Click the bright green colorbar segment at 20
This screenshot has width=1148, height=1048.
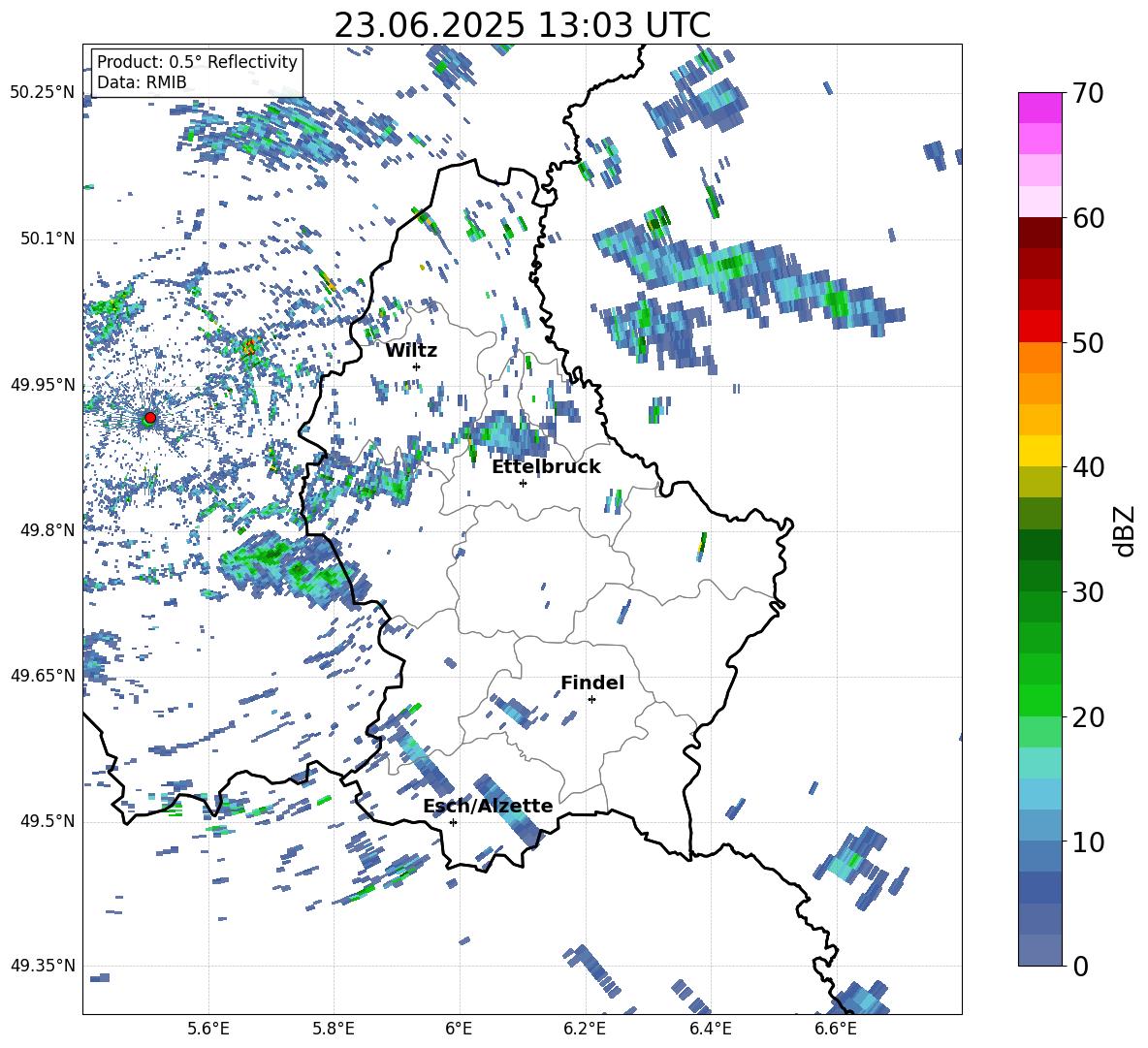tap(1039, 700)
